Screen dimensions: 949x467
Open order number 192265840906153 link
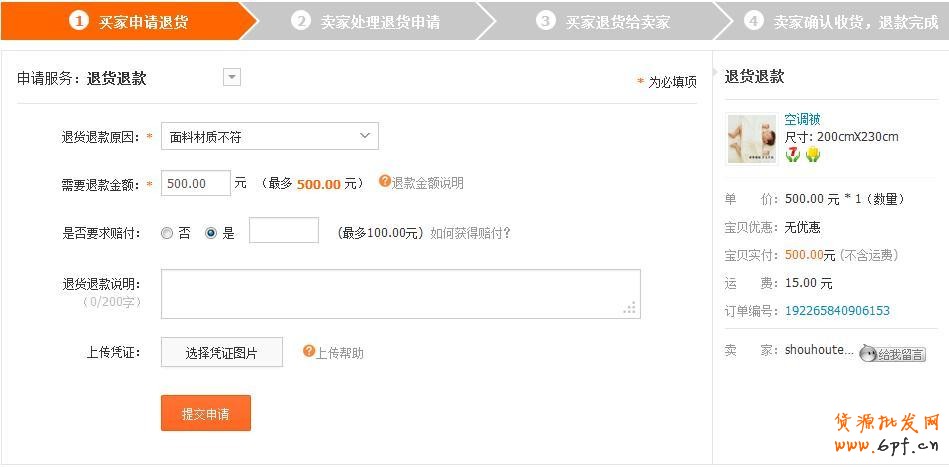pos(837,311)
